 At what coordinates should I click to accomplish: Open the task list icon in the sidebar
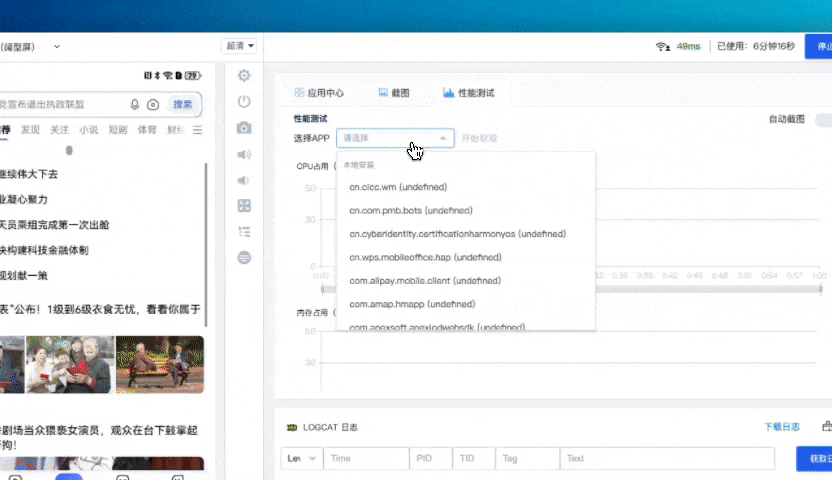(244, 231)
